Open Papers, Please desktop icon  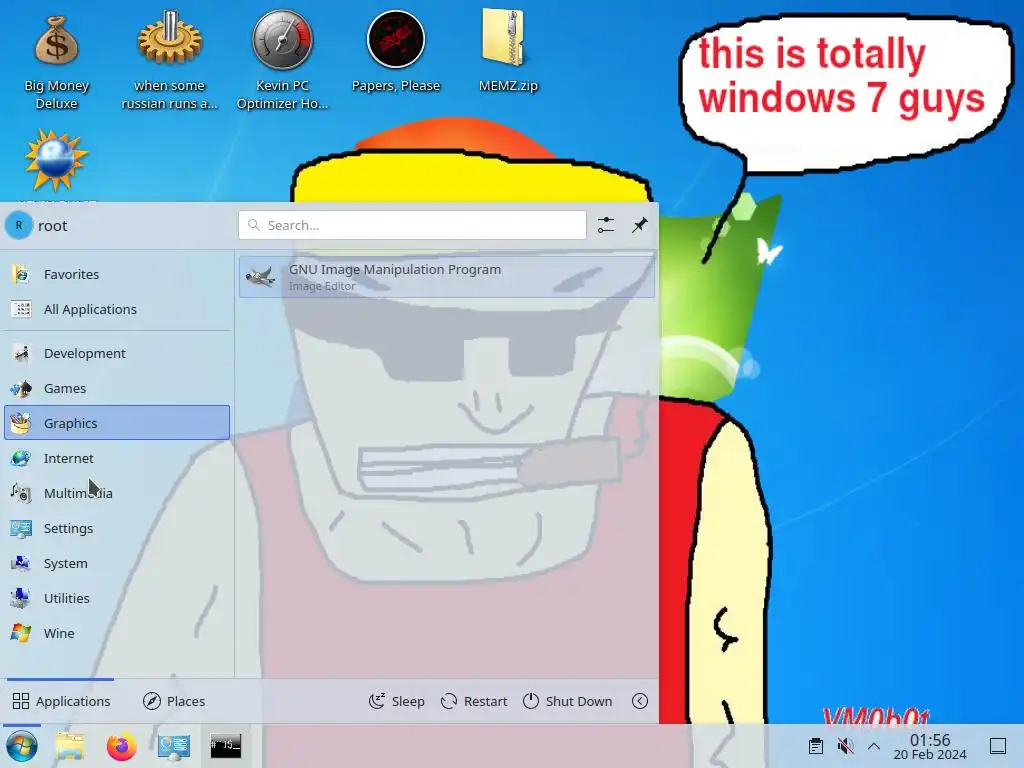(x=396, y=52)
